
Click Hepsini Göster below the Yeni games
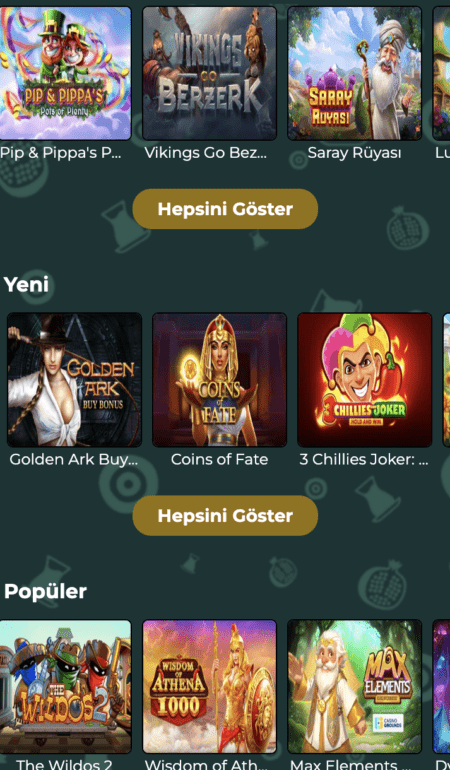tap(225, 515)
